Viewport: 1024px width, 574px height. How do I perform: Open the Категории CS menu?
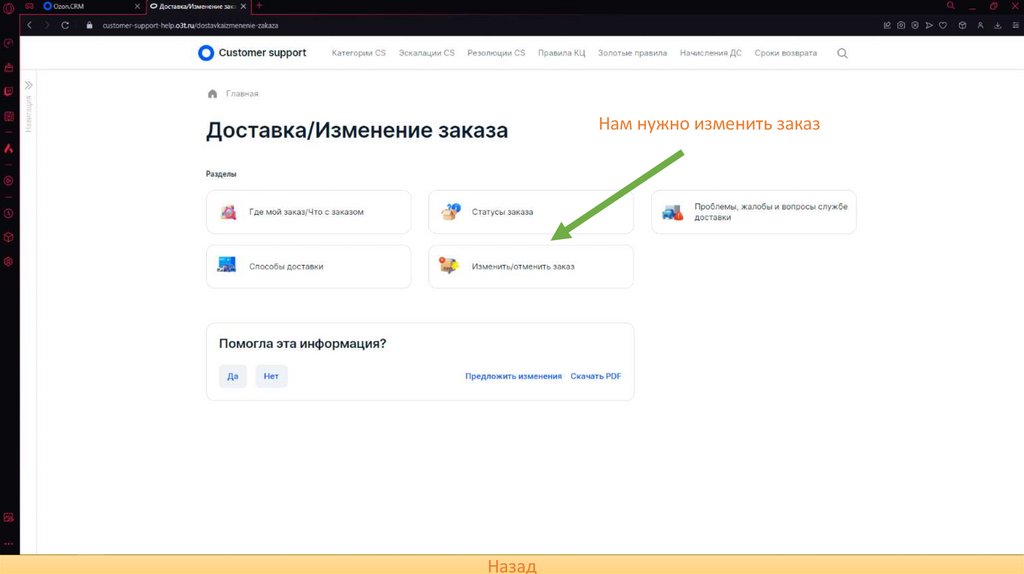(x=359, y=53)
